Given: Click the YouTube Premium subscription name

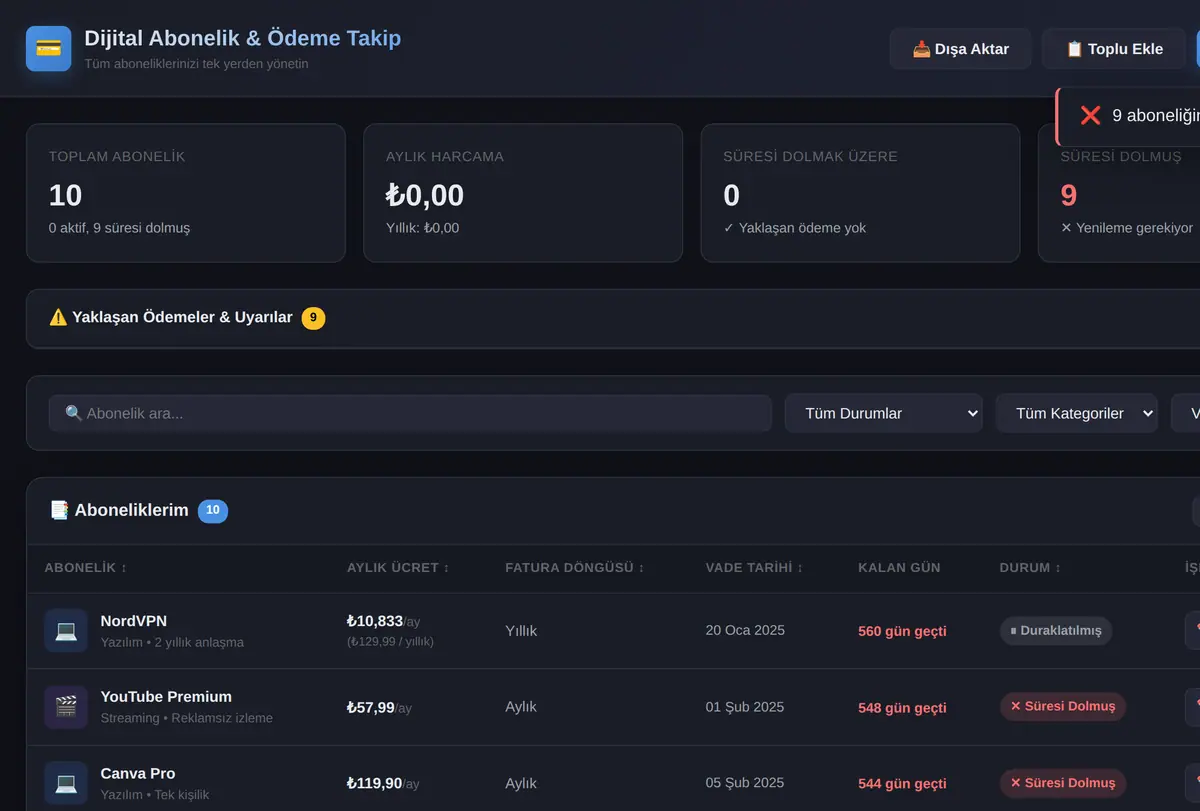Looking at the screenshot, I should click(166, 697).
